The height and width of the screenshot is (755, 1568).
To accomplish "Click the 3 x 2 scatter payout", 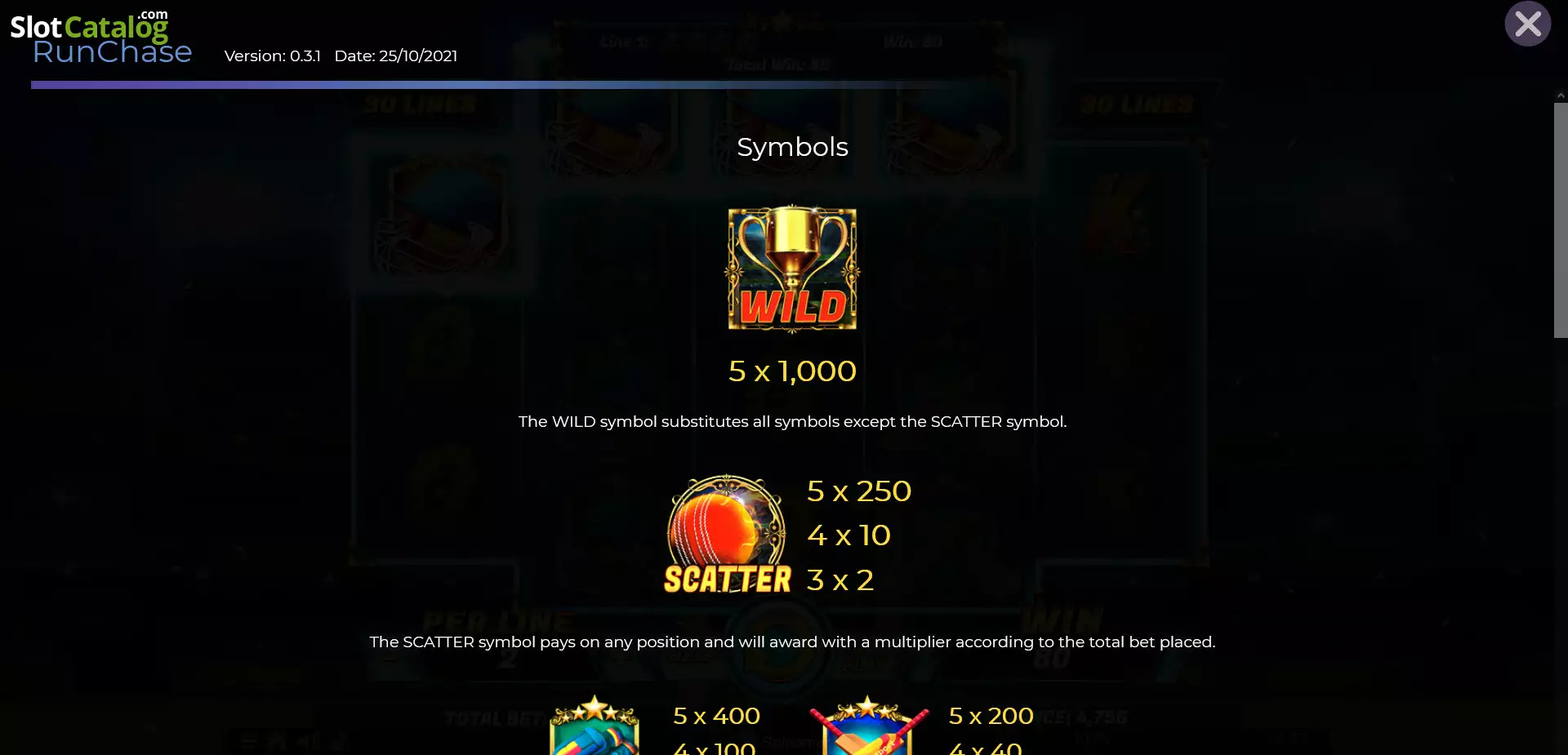I will 840,580.
